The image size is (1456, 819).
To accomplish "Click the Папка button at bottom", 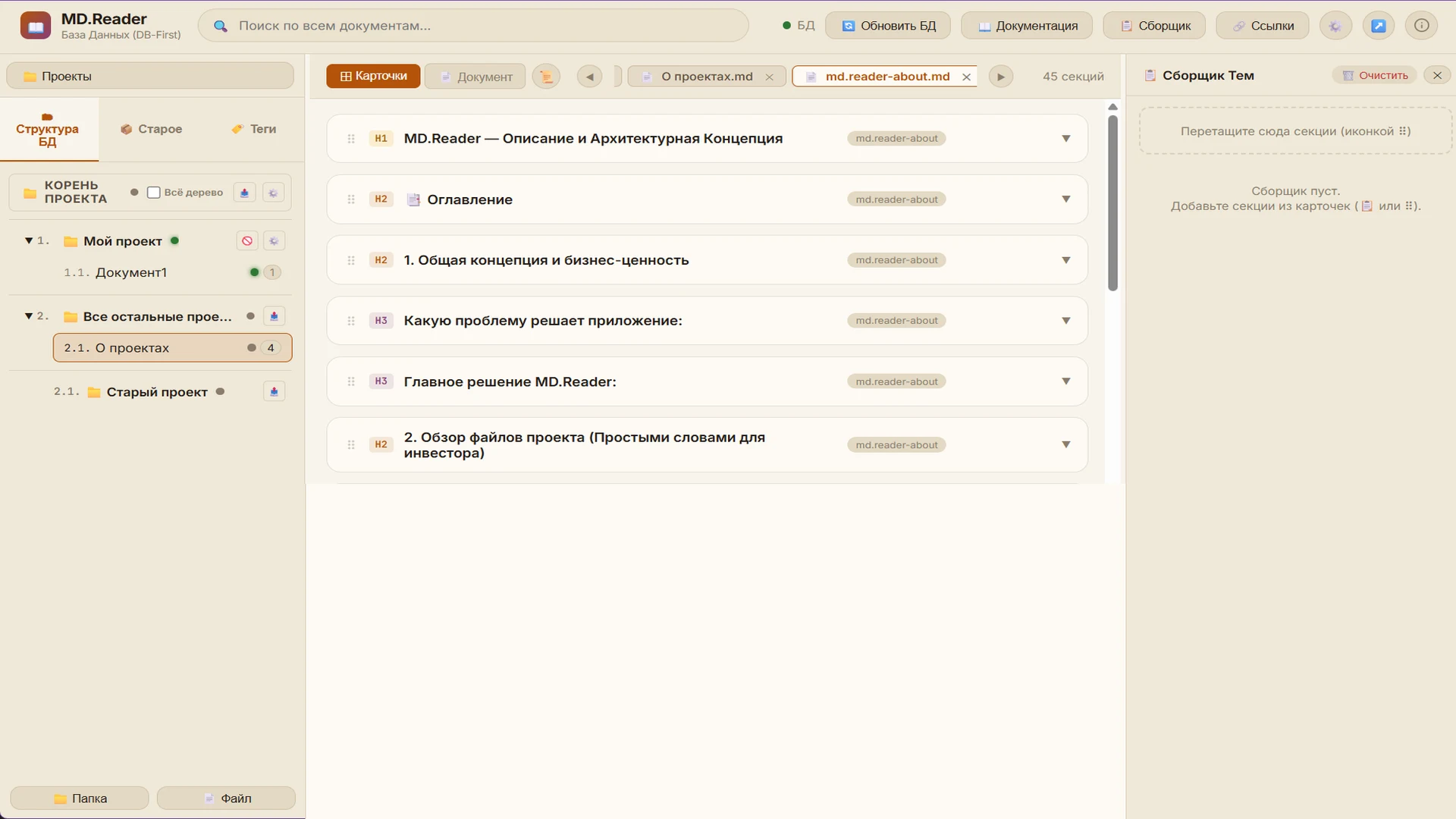I will tap(80, 799).
